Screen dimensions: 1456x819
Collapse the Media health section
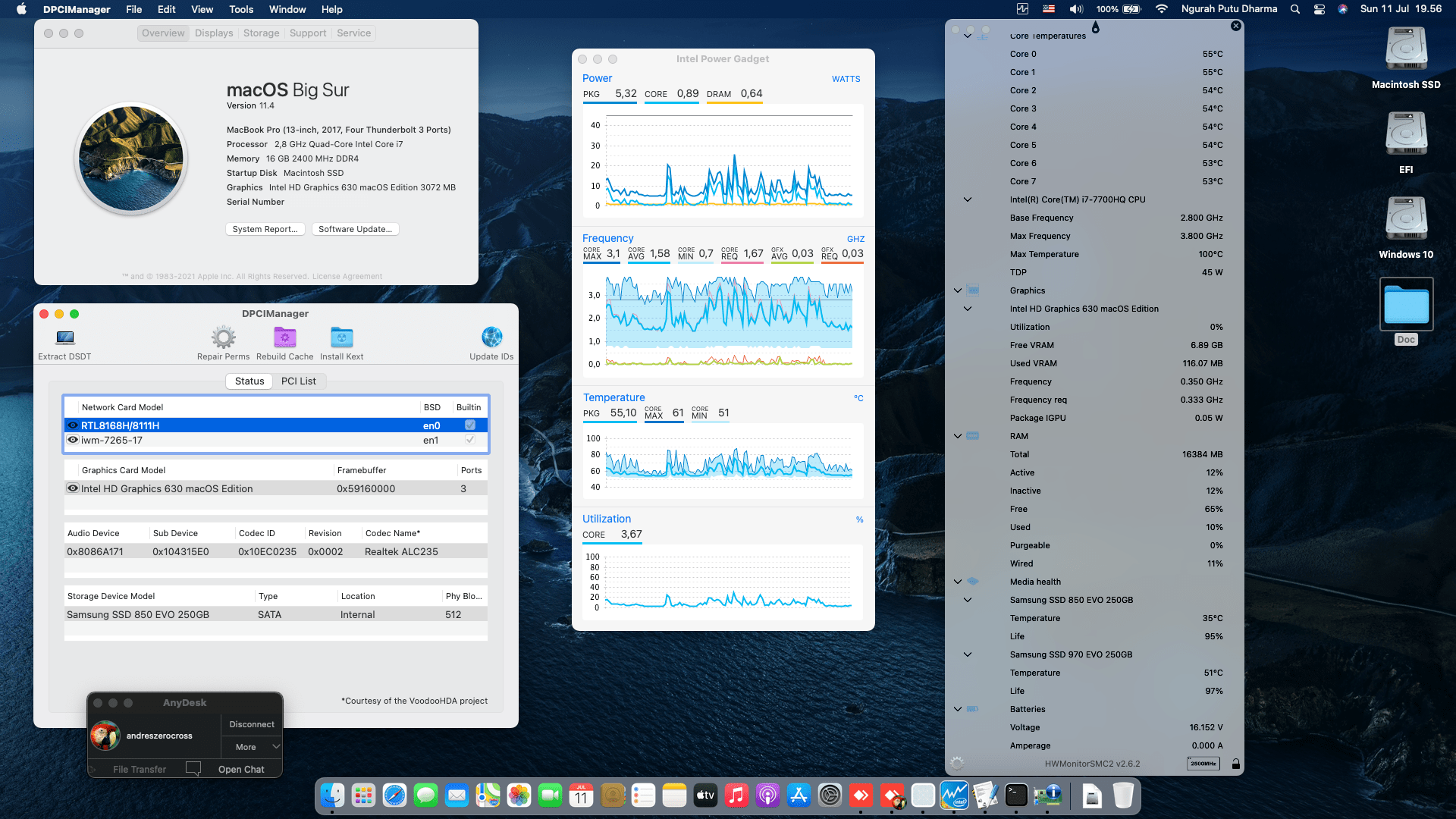[958, 582]
